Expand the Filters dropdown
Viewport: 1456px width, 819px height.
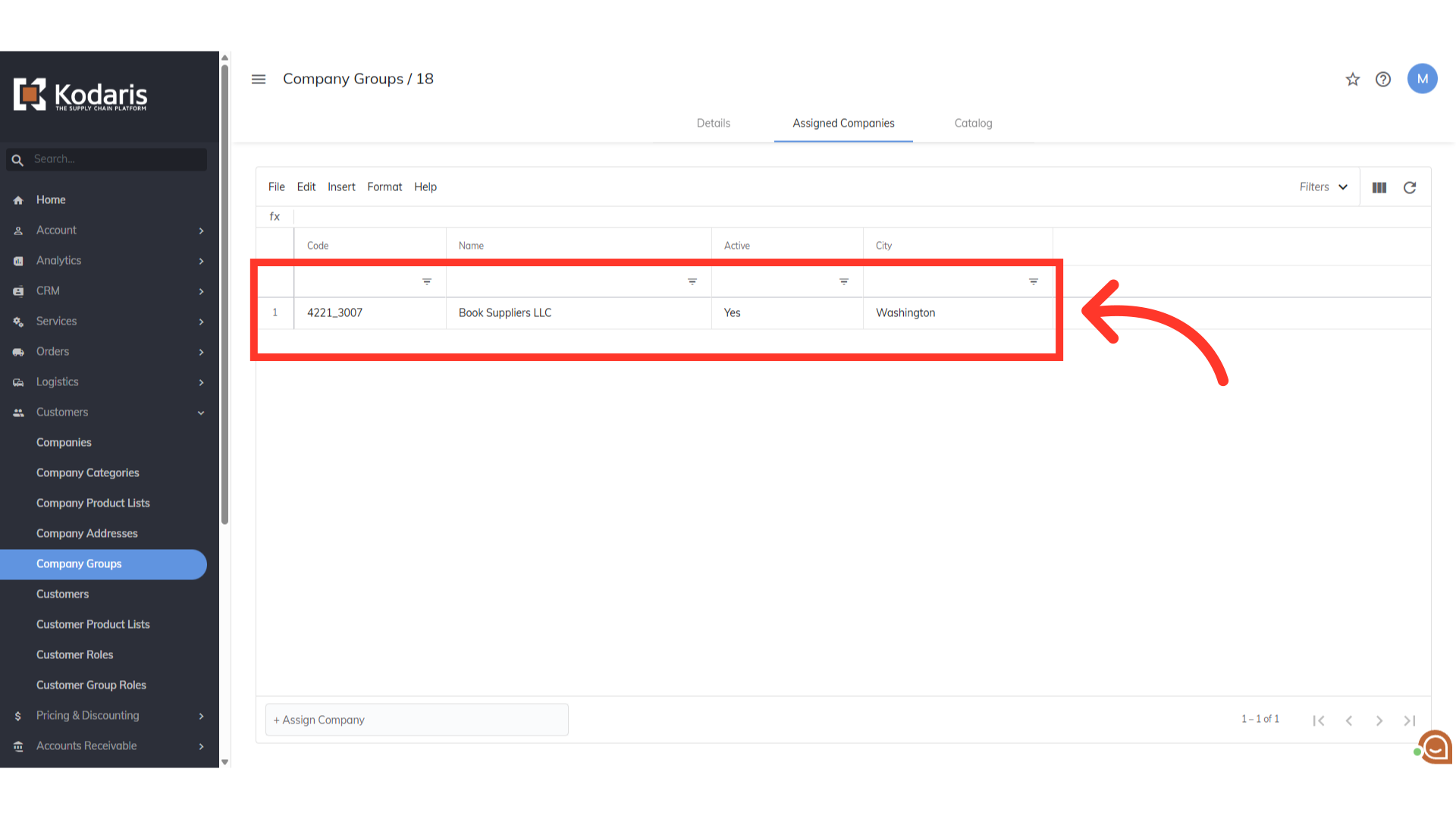[1323, 187]
